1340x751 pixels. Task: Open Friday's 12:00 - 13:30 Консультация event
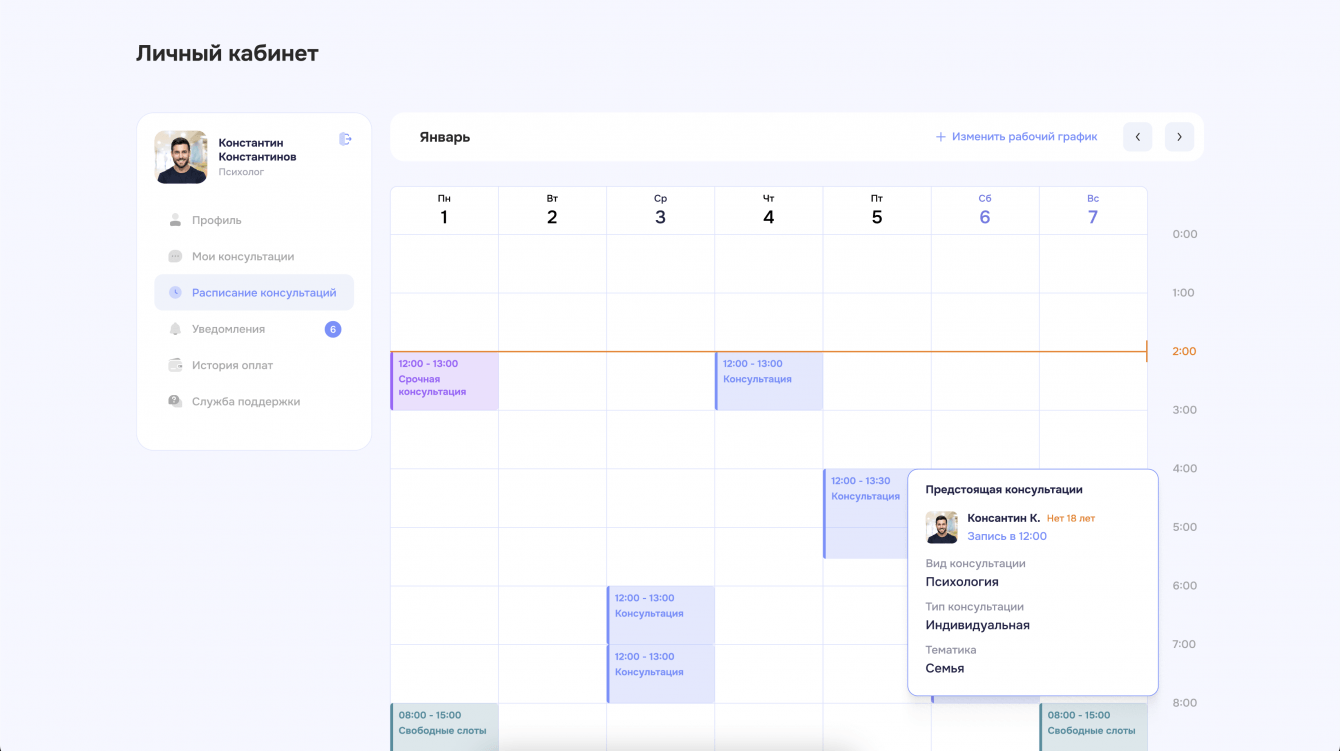tap(866, 513)
